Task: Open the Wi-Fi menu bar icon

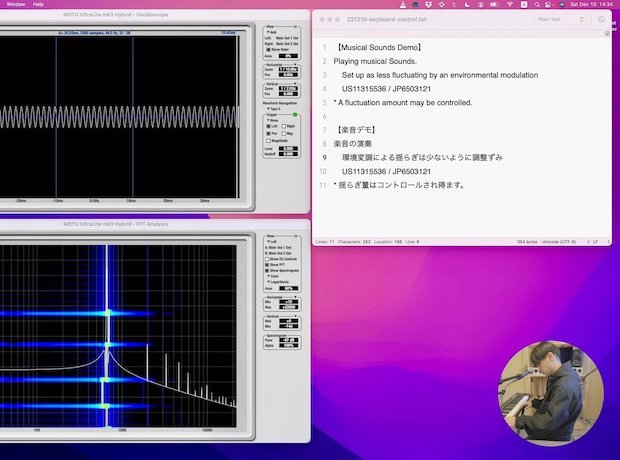Action: tap(510, 5)
